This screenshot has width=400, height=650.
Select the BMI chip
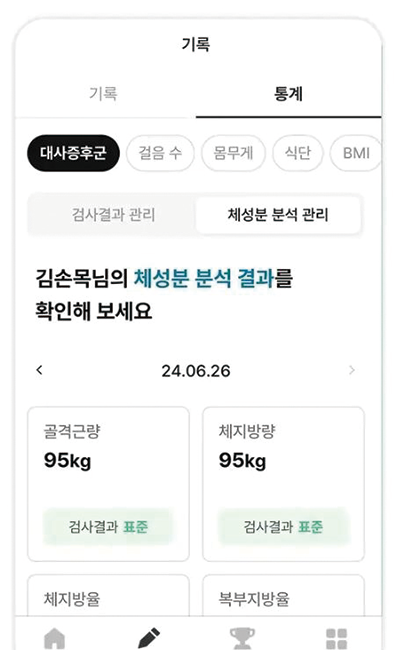click(356, 153)
